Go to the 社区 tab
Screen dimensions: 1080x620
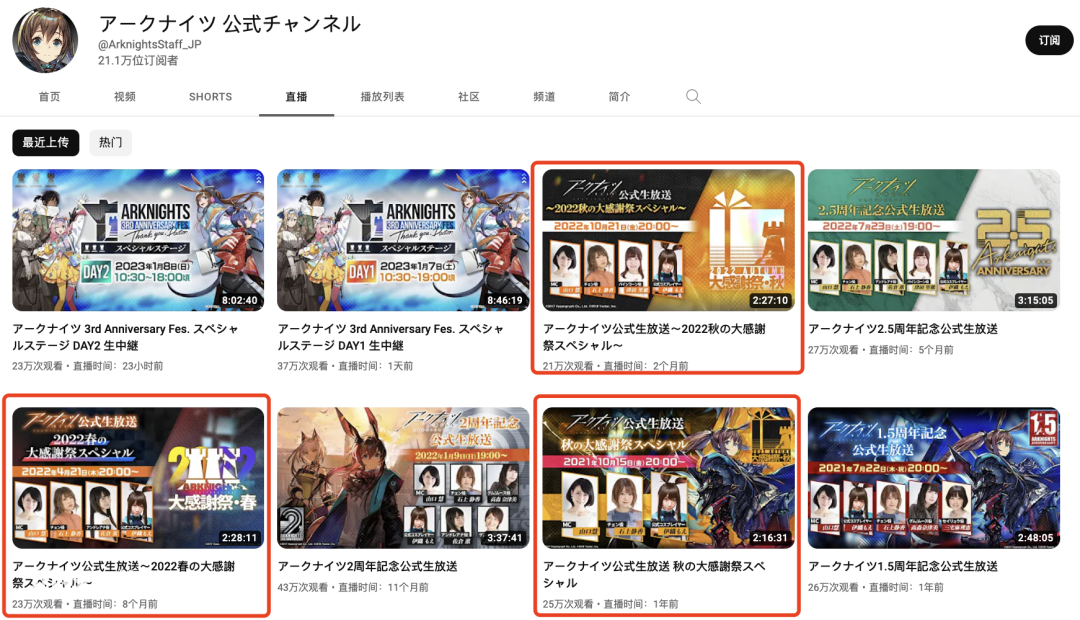[468, 97]
